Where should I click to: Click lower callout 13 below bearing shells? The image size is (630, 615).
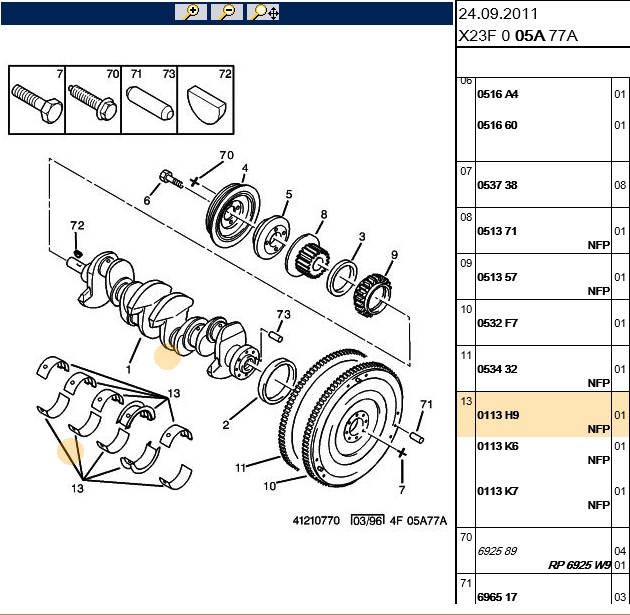point(77,488)
